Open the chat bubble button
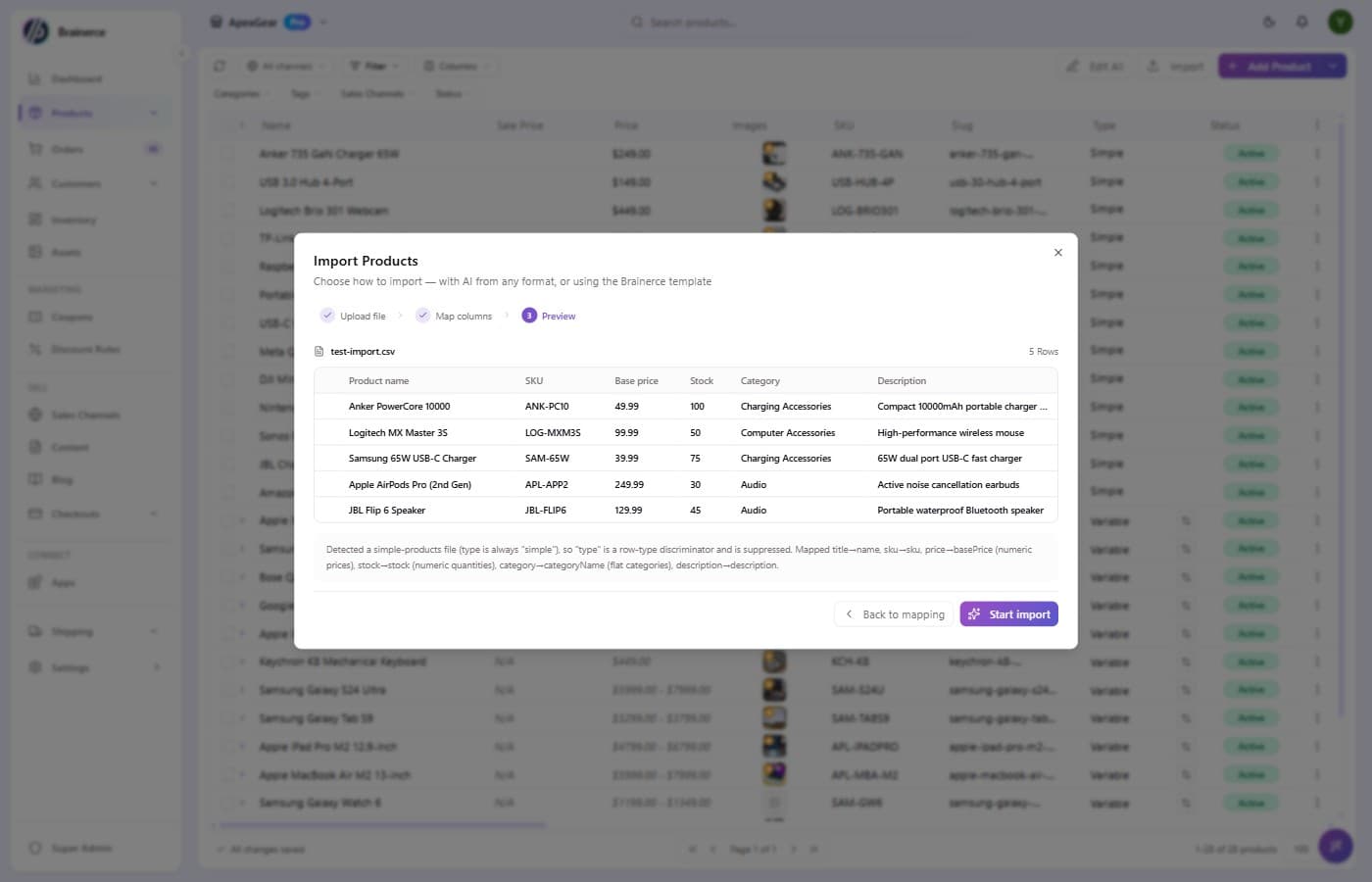Viewport: 1372px width, 882px height. pos(1336,846)
